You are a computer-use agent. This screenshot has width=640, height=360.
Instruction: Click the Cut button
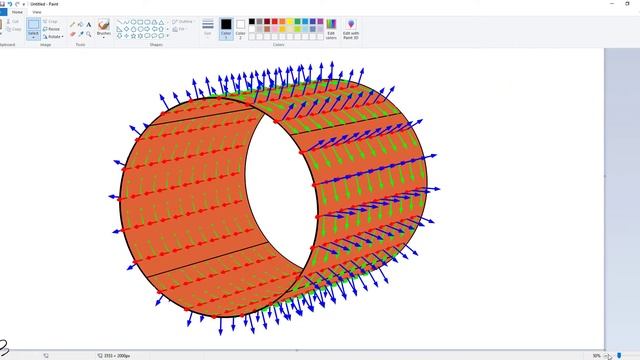(x=13, y=21)
